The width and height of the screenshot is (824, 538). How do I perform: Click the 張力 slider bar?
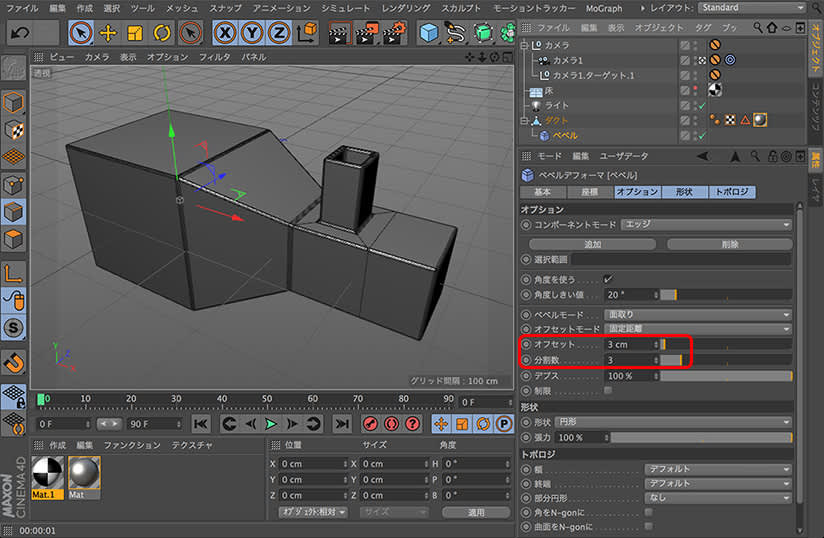click(x=700, y=438)
